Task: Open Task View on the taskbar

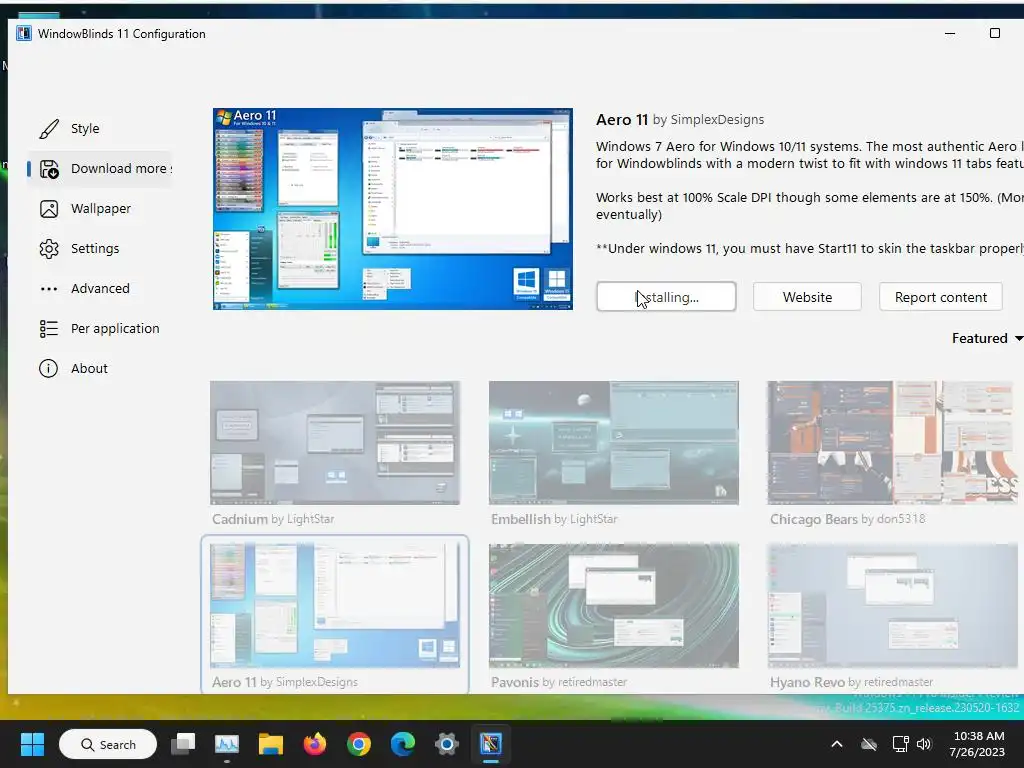Action: point(183,744)
